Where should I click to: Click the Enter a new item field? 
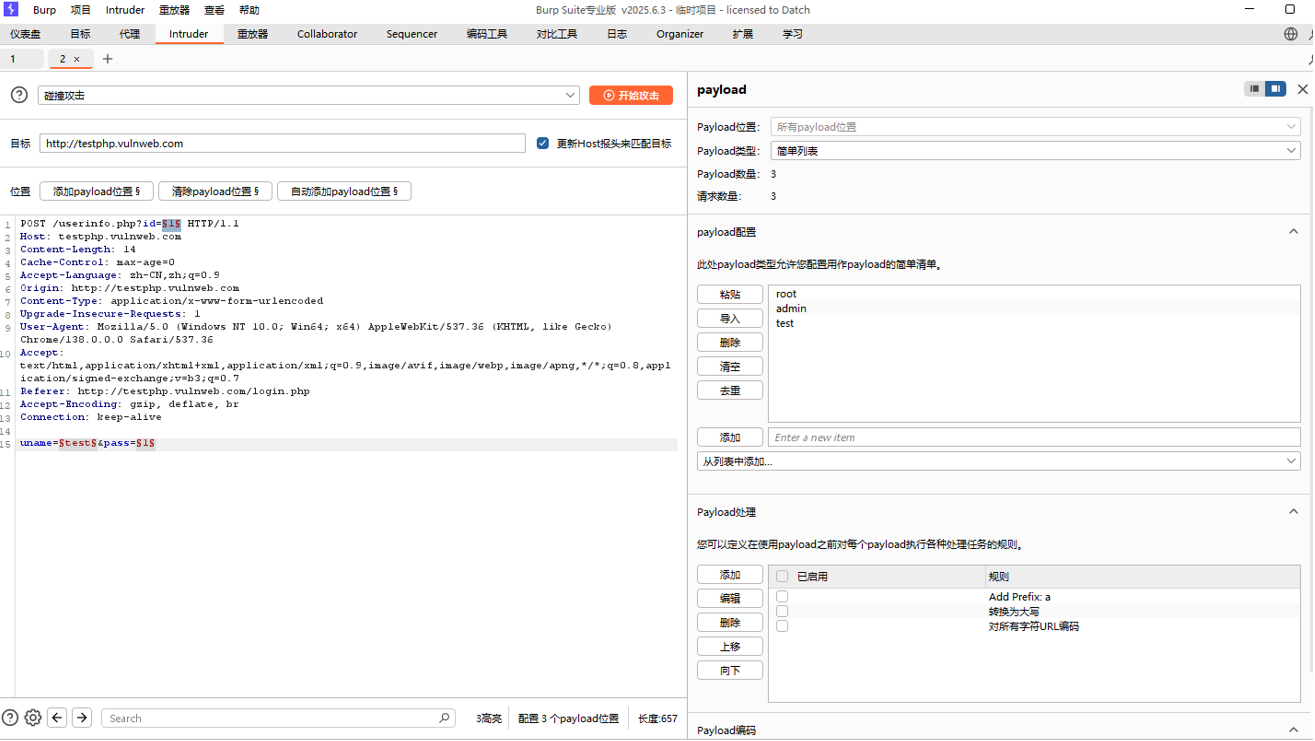pos(1034,437)
